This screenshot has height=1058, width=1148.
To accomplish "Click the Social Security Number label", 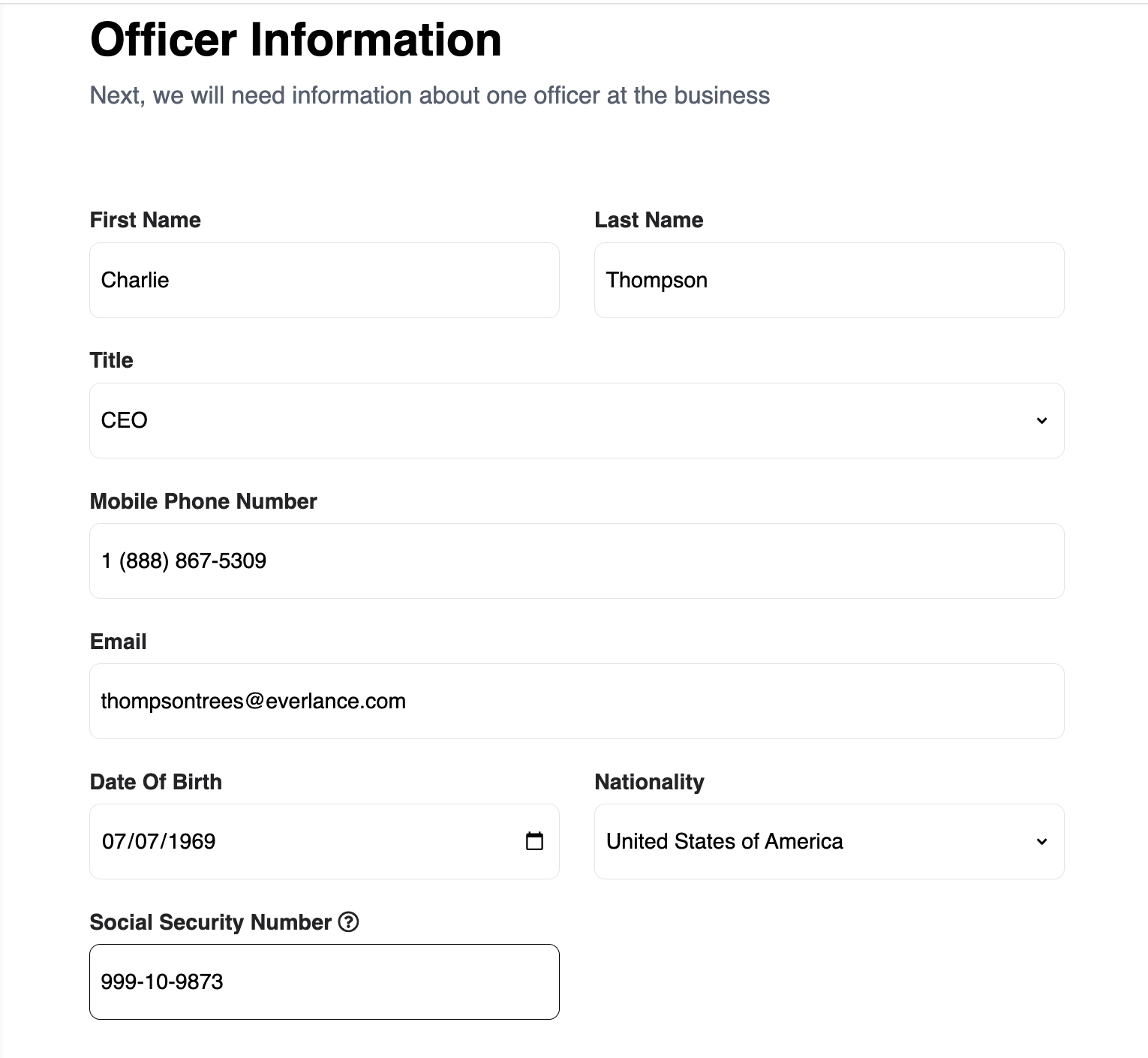I will (210, 922).
